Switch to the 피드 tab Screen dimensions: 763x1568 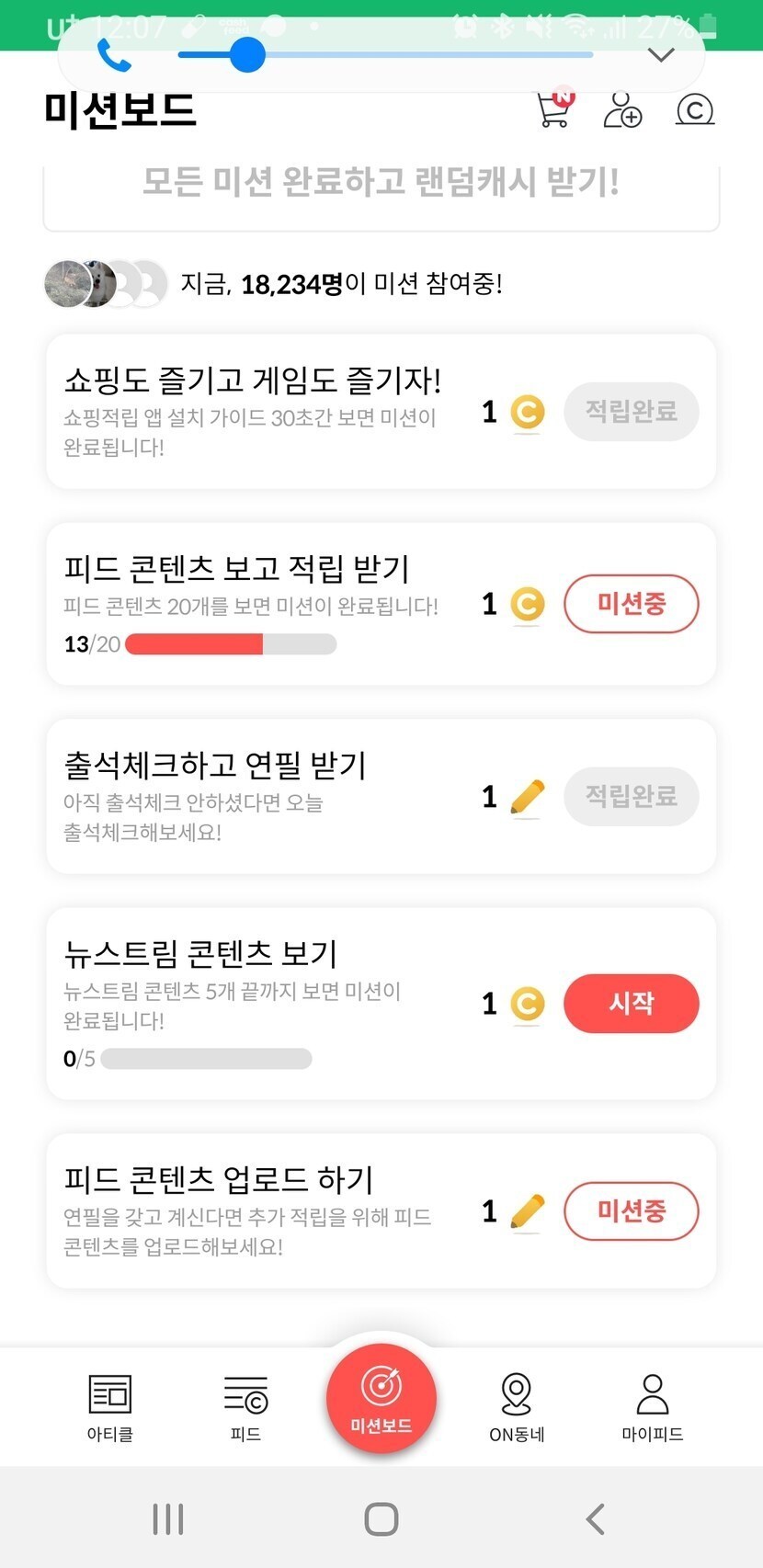click(x=245, y=1407)
